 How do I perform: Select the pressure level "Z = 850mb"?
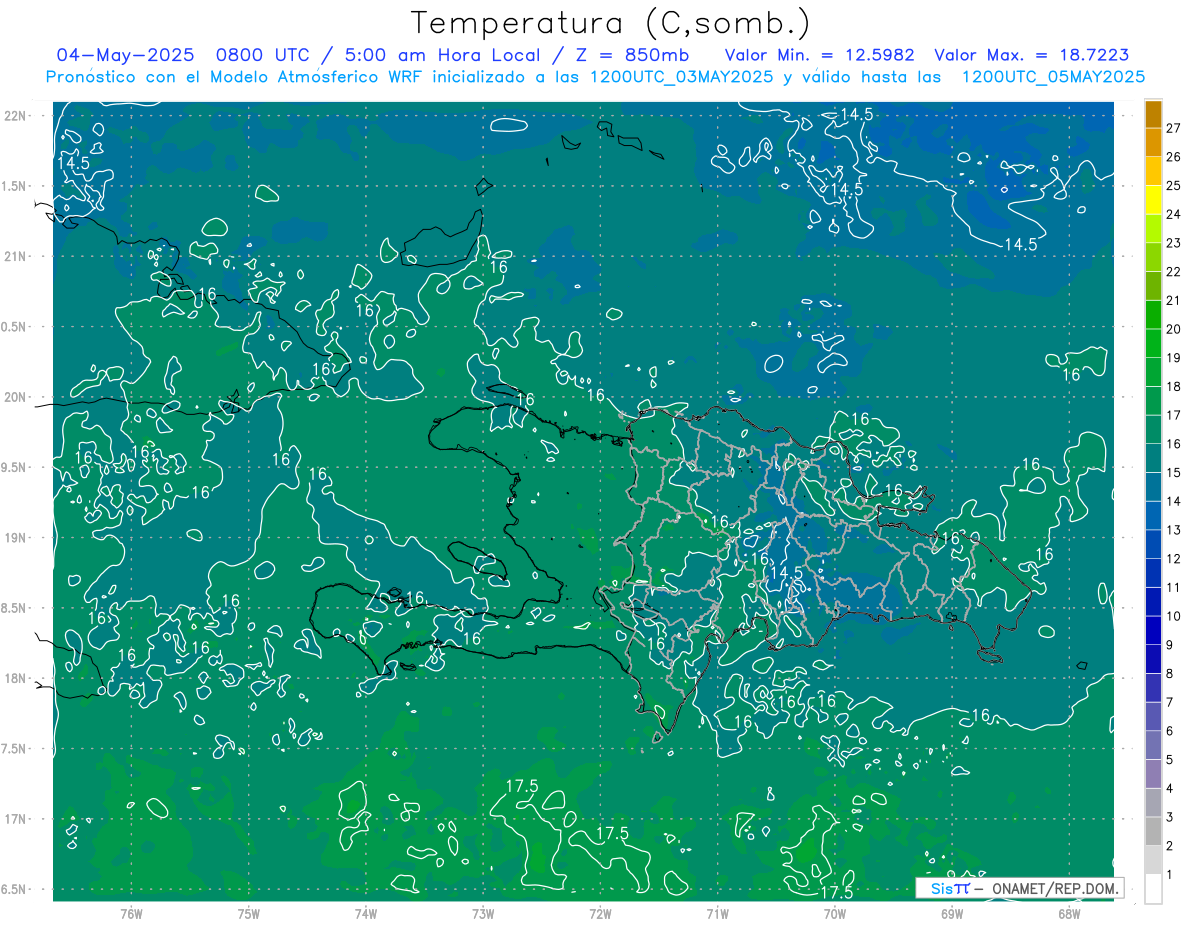[633, 55]
